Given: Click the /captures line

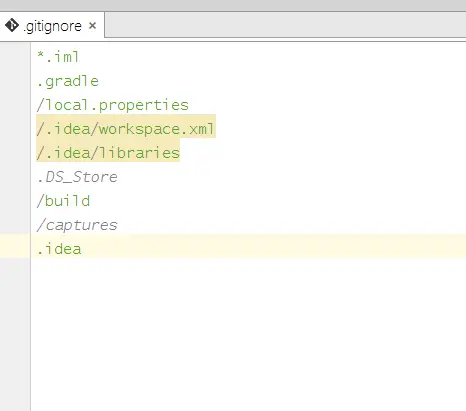Looking at the screenshot, I should click(77, 225).
